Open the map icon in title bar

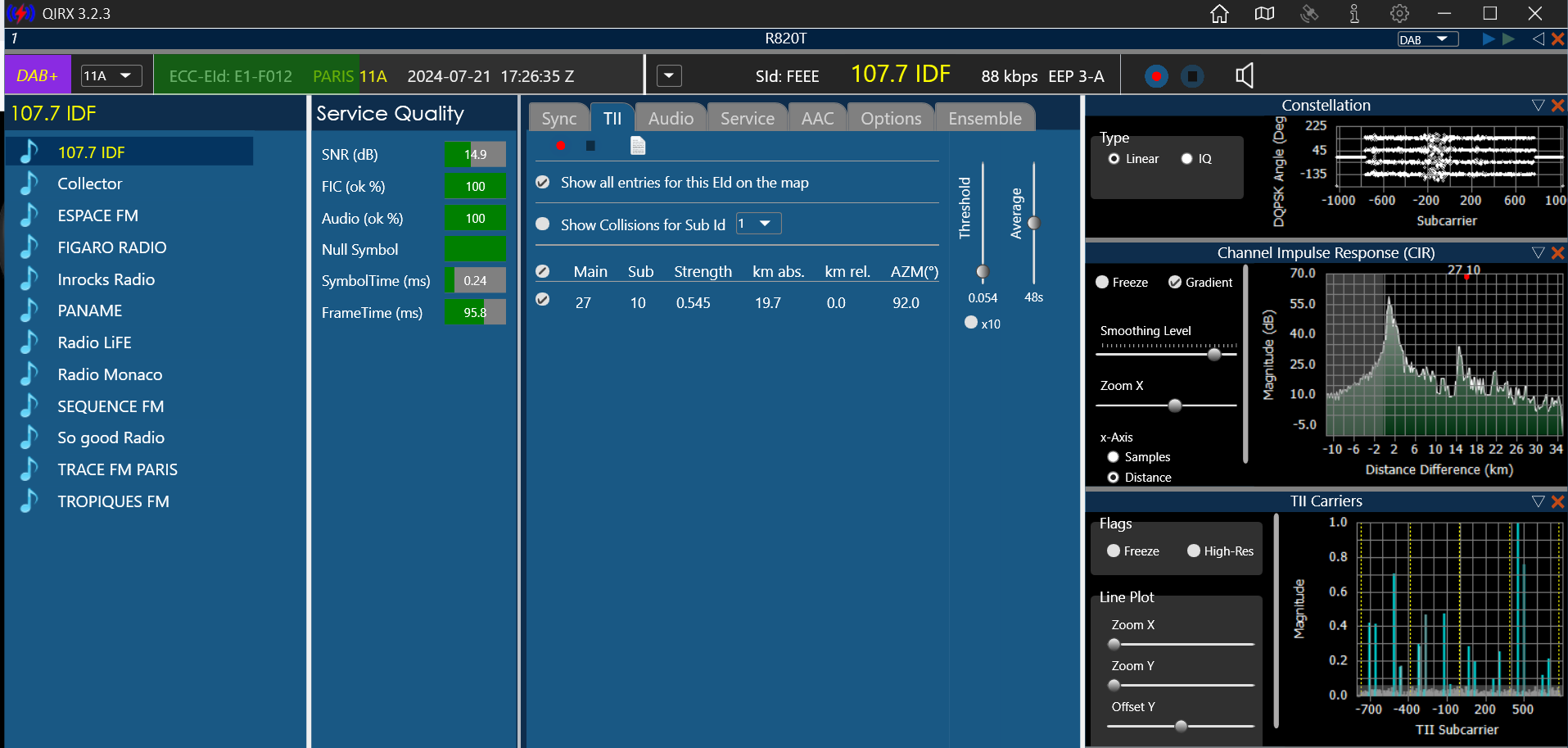coord(1264,14)
